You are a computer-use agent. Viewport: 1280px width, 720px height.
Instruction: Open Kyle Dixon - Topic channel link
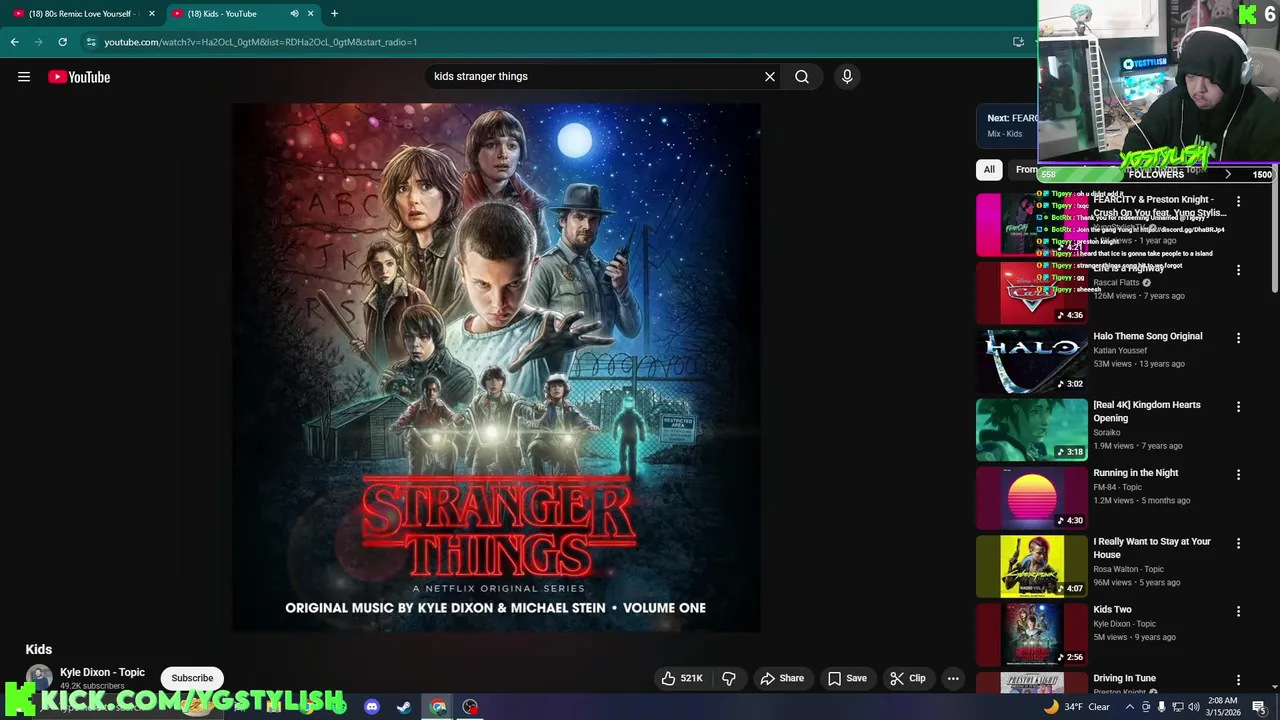coord(102,672)
